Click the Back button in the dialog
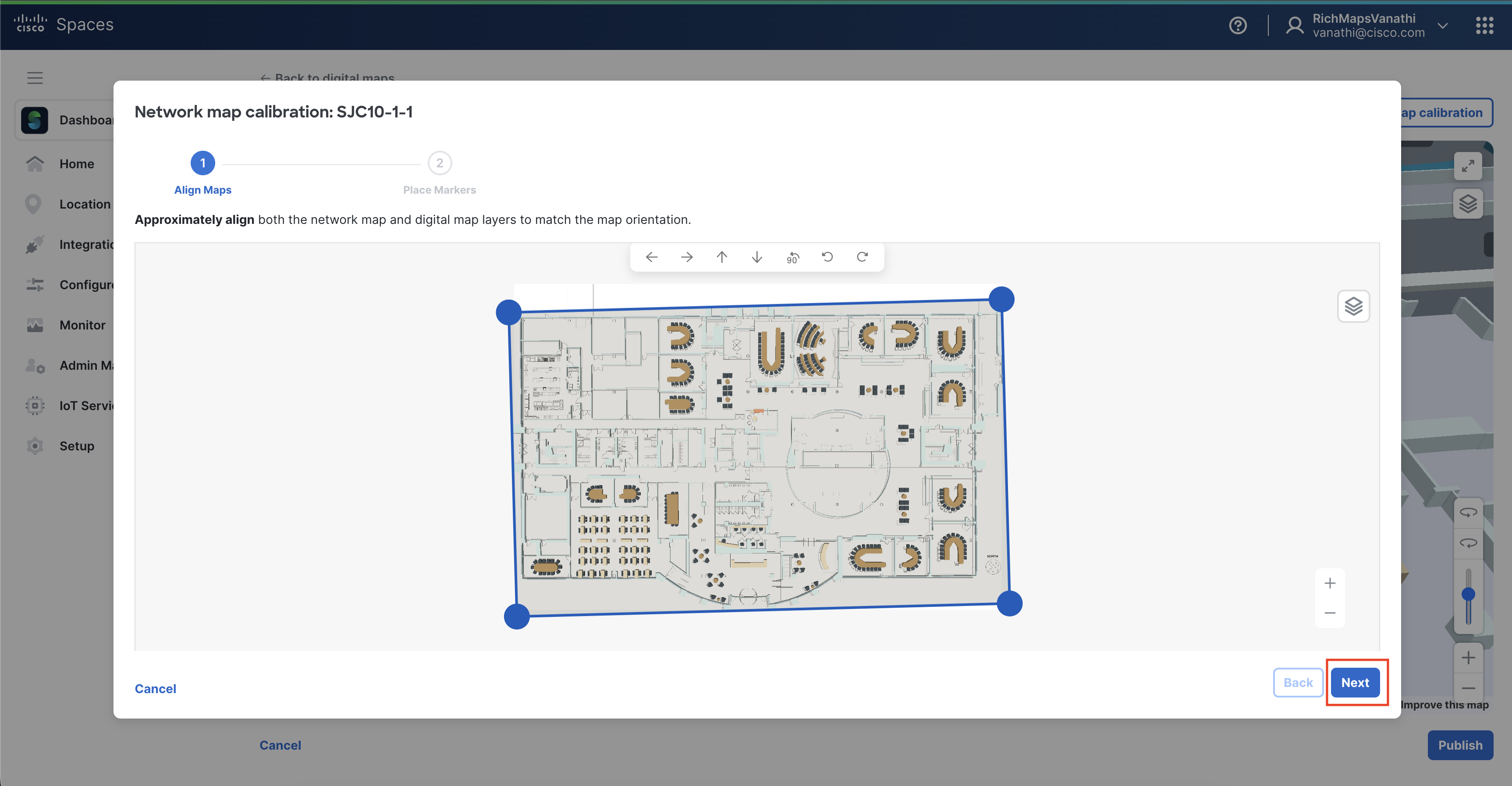 click(x=1298, y=682)
